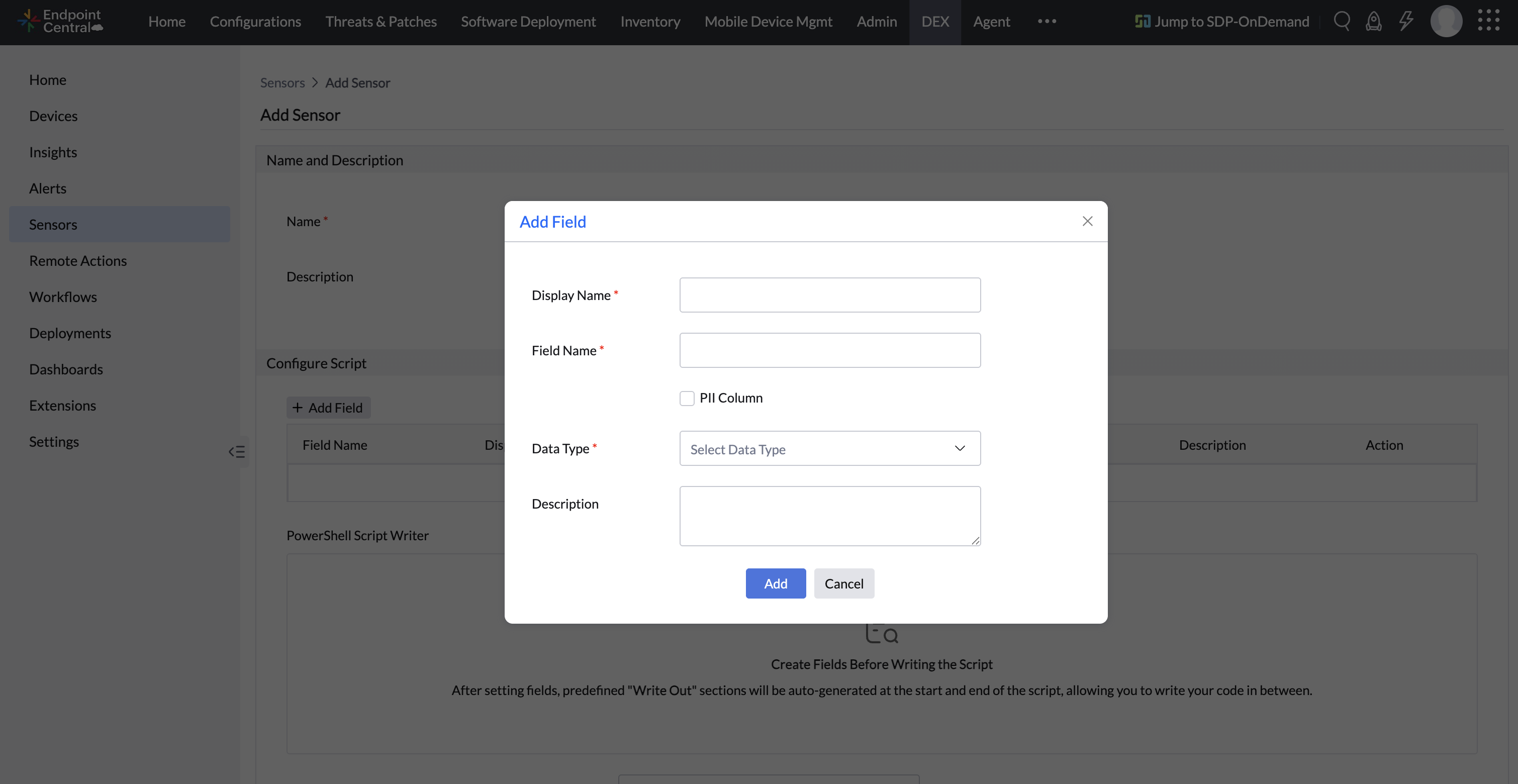Screen dimensions: 1518x784
Task: Open the more options ellipsis in the navbar
Action: coord(1047,21)
